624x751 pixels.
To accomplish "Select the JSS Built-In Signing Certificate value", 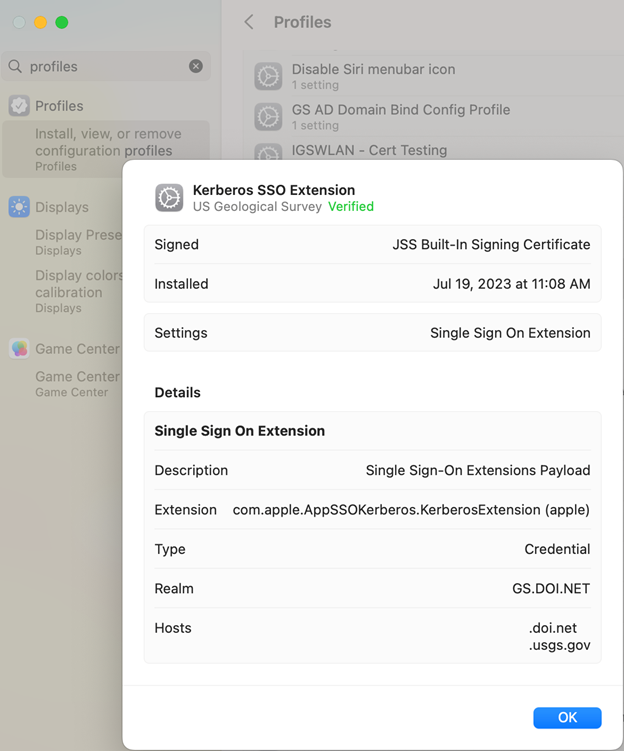I will pos(491,244).
